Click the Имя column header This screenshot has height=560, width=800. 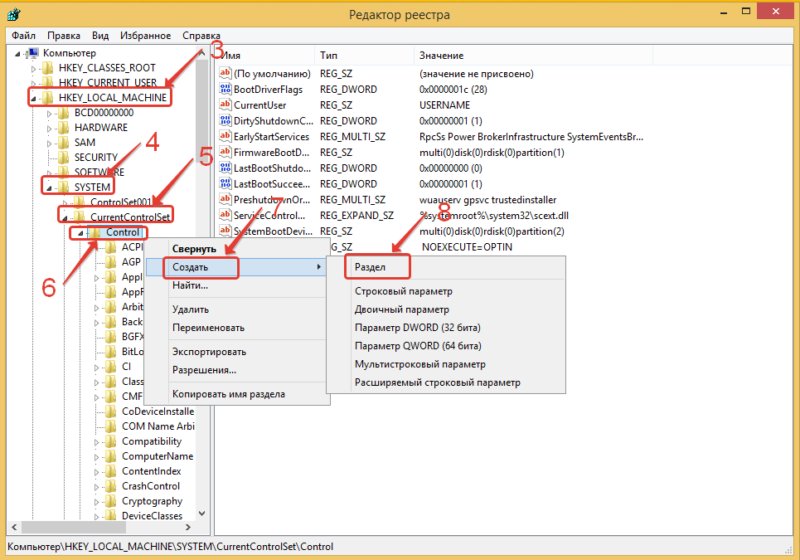[232, 55]
